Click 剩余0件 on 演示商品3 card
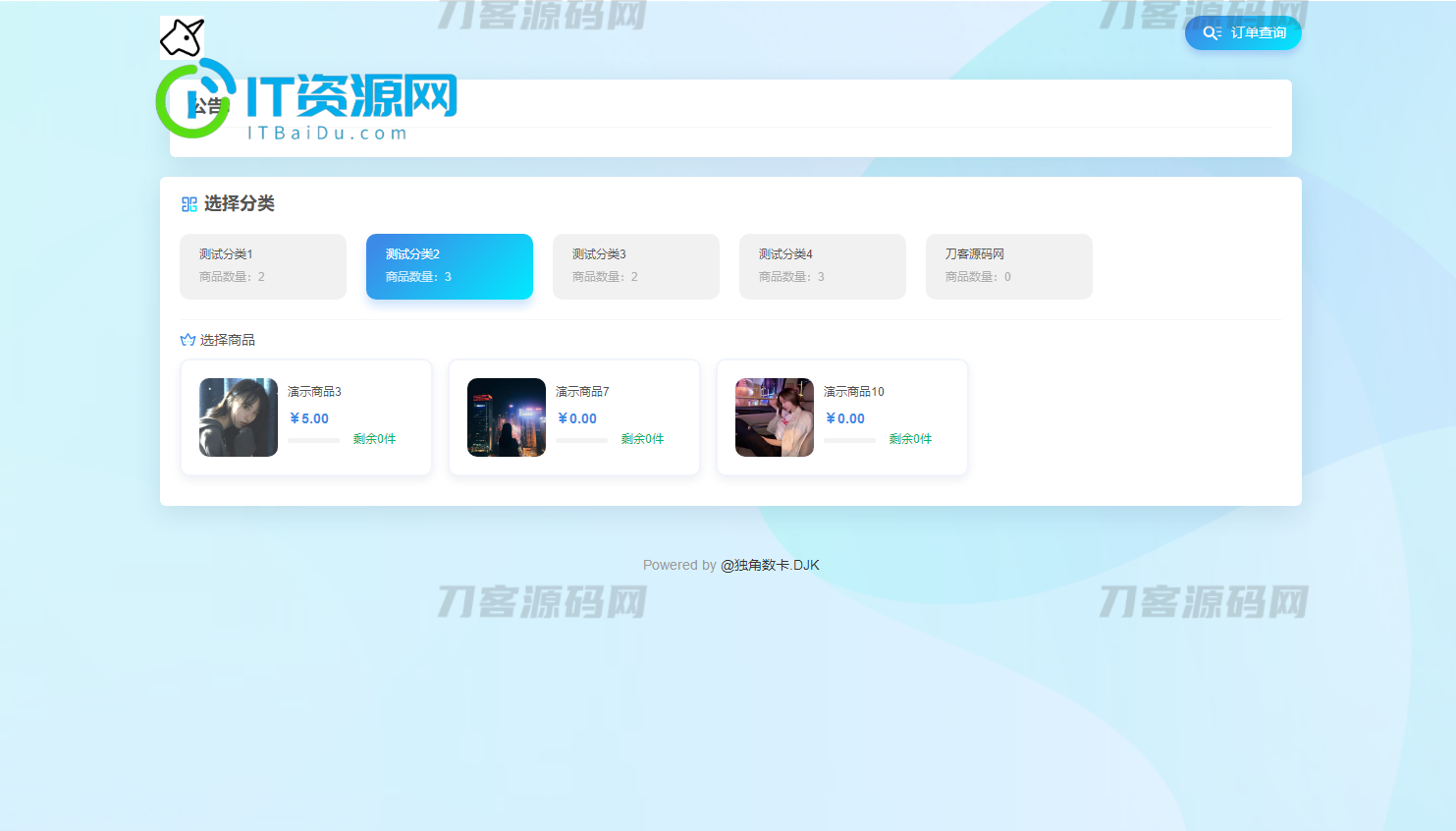 375,439
